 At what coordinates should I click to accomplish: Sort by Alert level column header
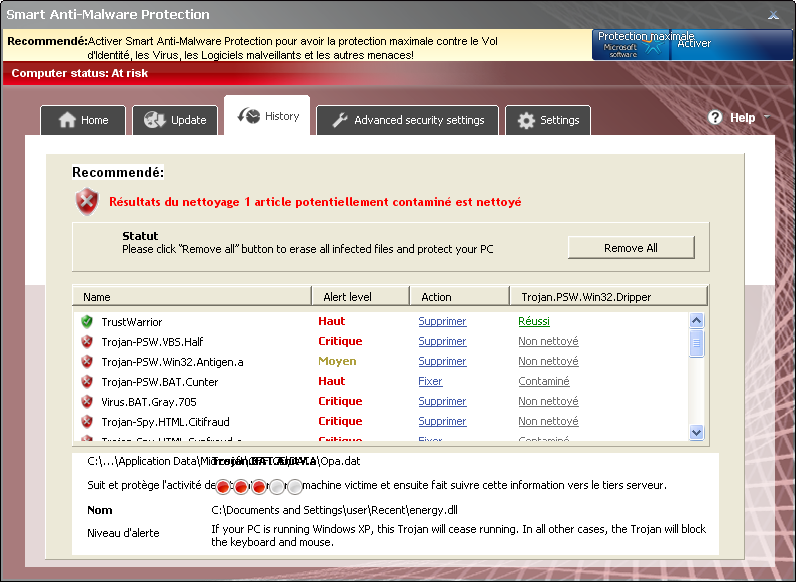360,297
